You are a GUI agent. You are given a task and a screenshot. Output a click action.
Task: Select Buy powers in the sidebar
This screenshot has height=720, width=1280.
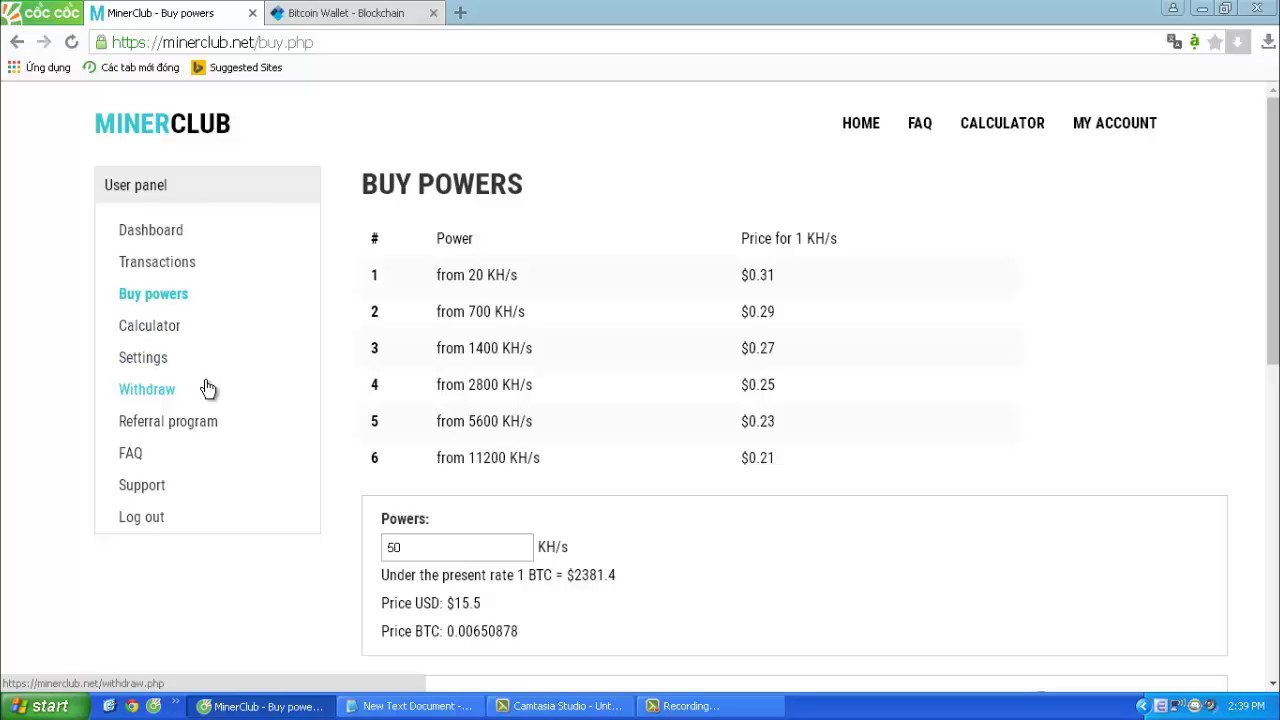pos(153,294)
